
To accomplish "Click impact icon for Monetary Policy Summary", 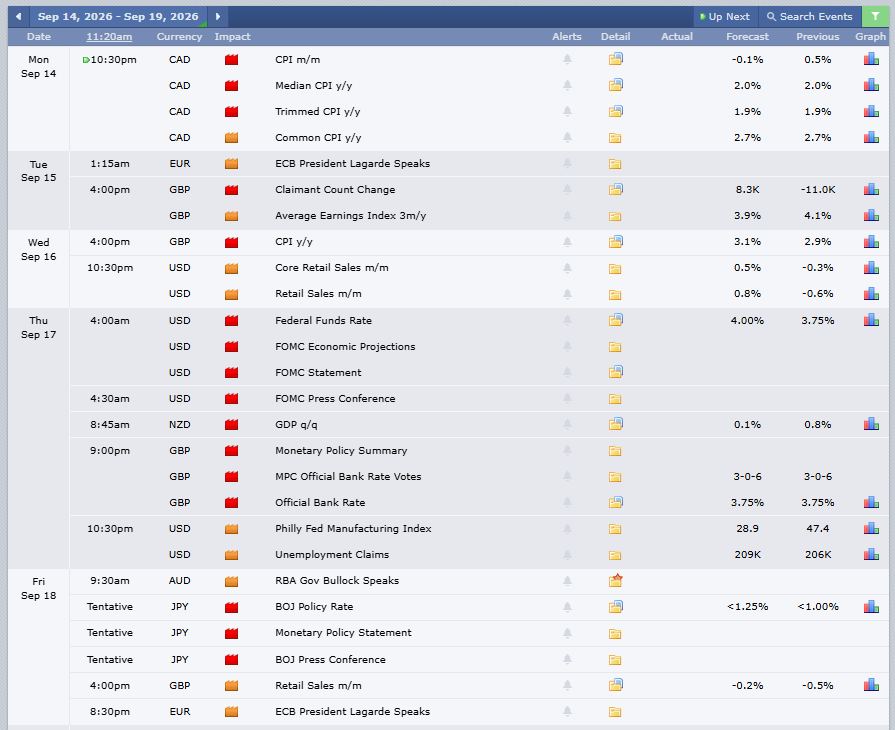I will pyautogui.click(x=231, y=451).
